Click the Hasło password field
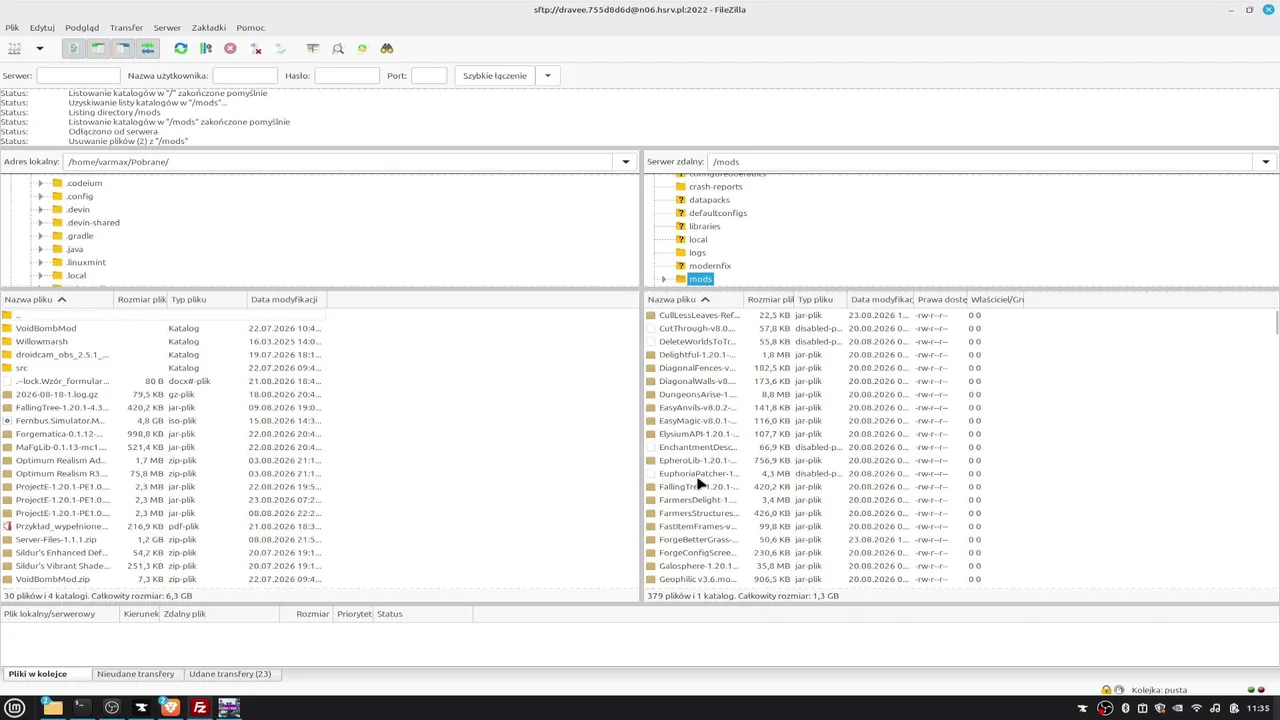The width and height of the screenshot is (1280, 720). click(347, 76)
